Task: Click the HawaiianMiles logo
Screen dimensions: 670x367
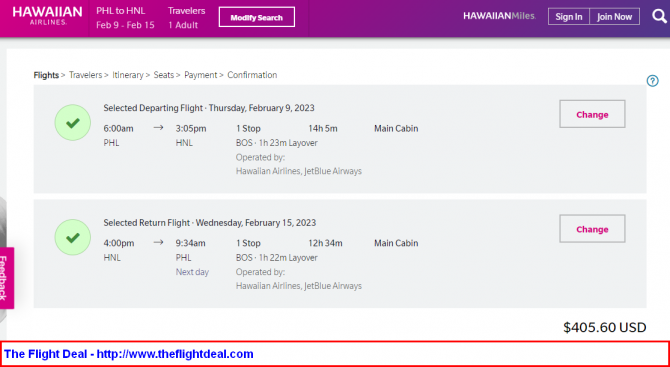Action: pos(500,17)
